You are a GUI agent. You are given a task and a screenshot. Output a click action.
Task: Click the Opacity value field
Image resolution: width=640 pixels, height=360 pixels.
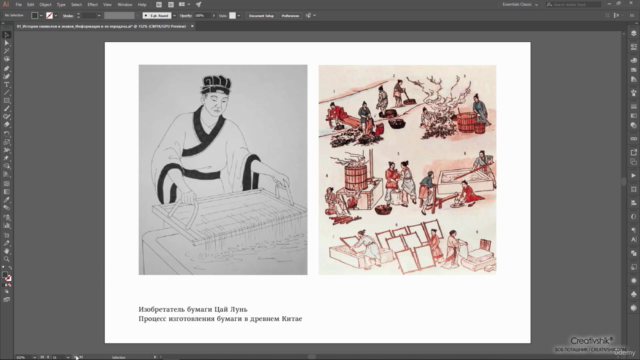202,16
